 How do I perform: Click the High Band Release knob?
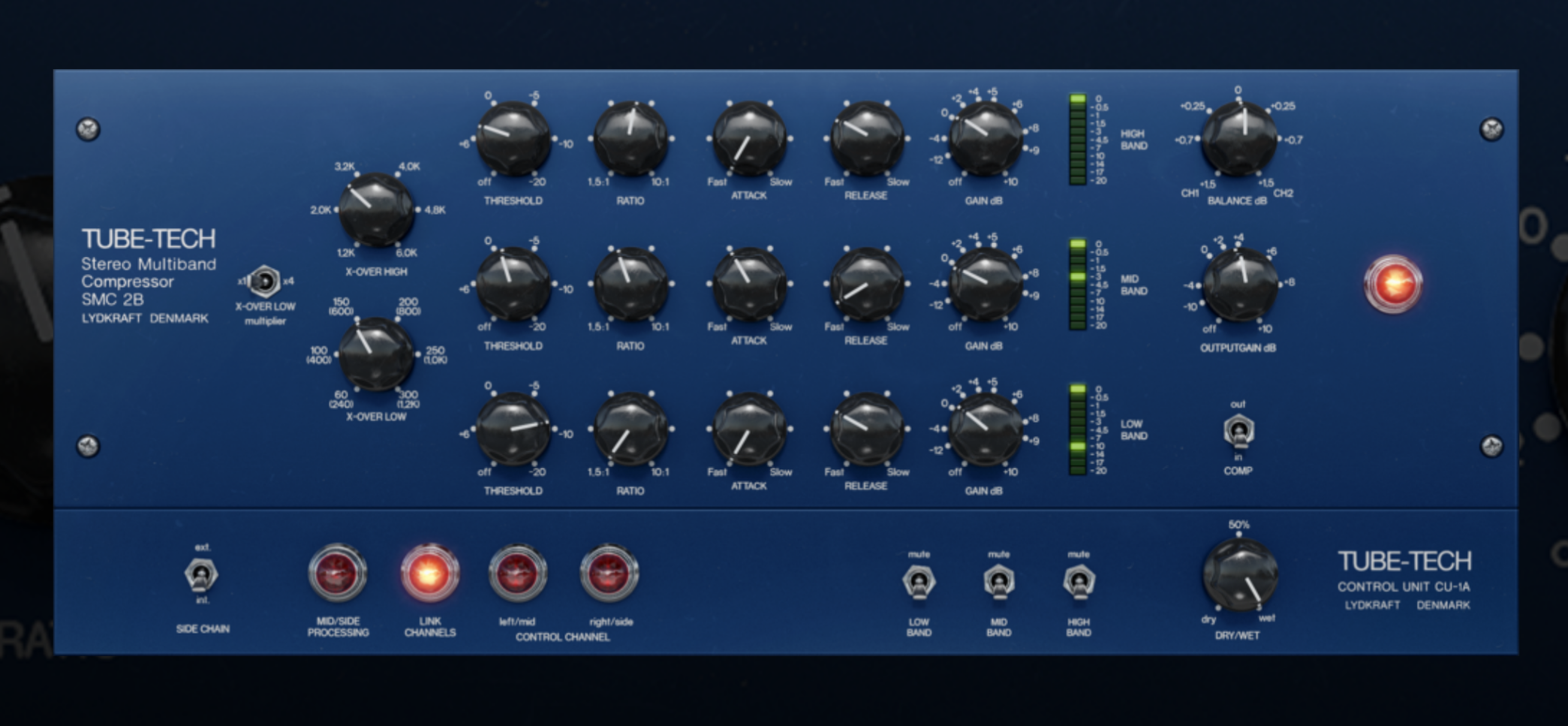click(866, 139)
